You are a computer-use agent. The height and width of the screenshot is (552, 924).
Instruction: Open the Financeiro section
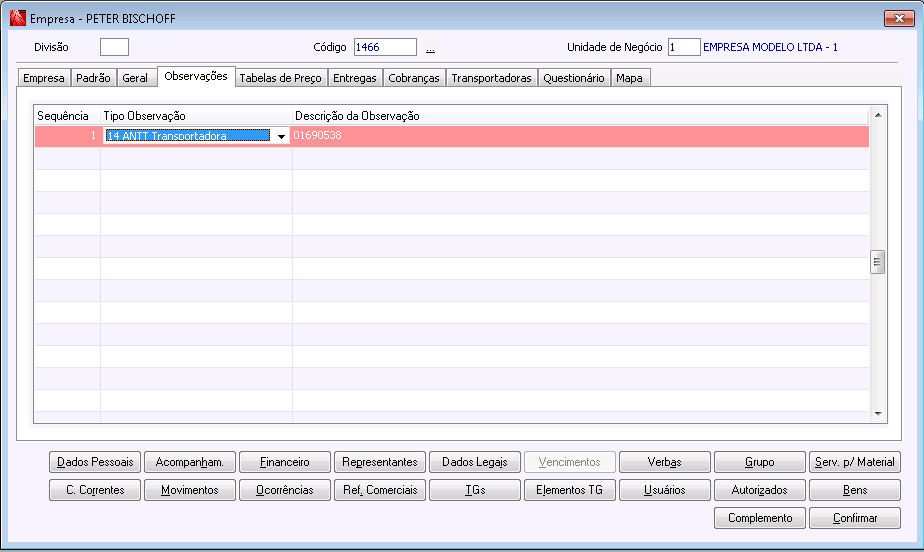coord(285,462)
